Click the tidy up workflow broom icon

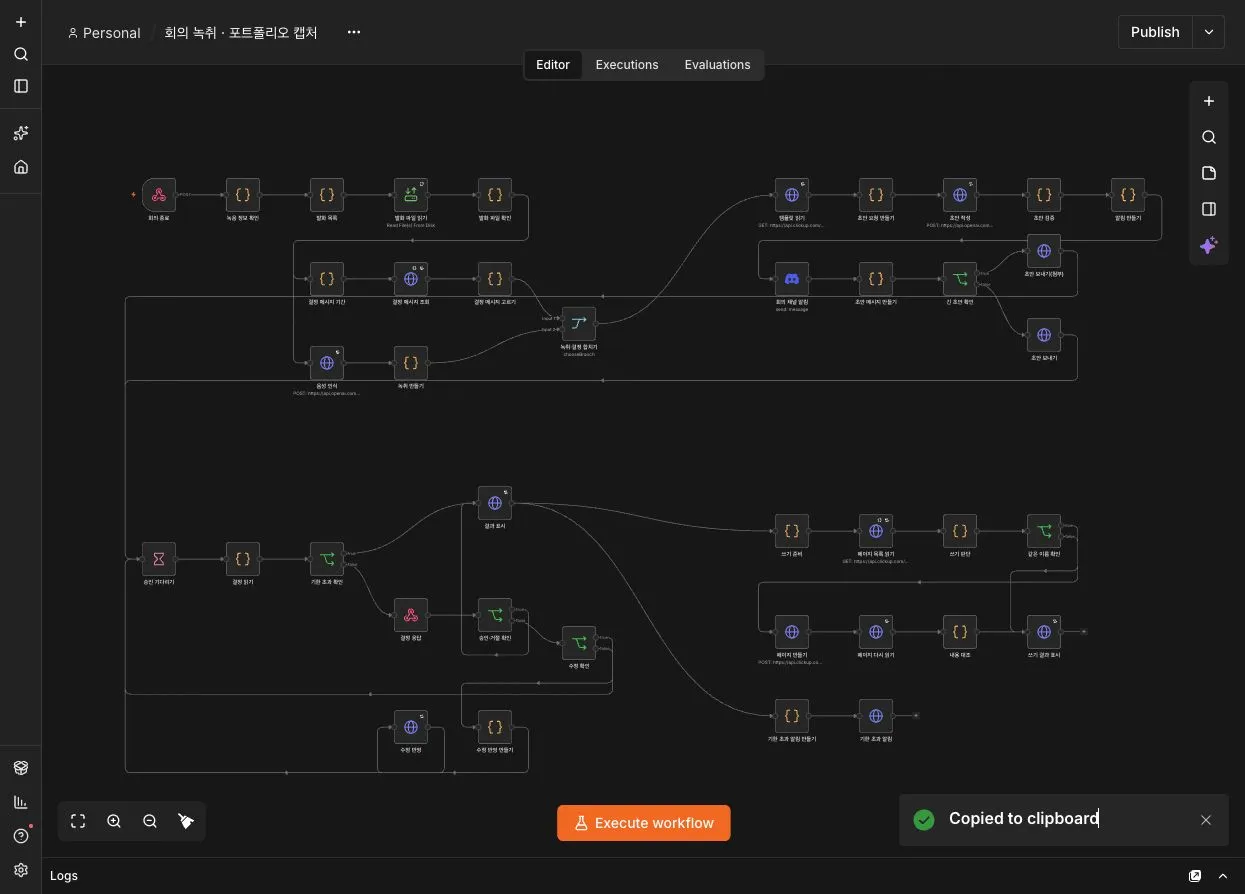click(x=186, y=821)
